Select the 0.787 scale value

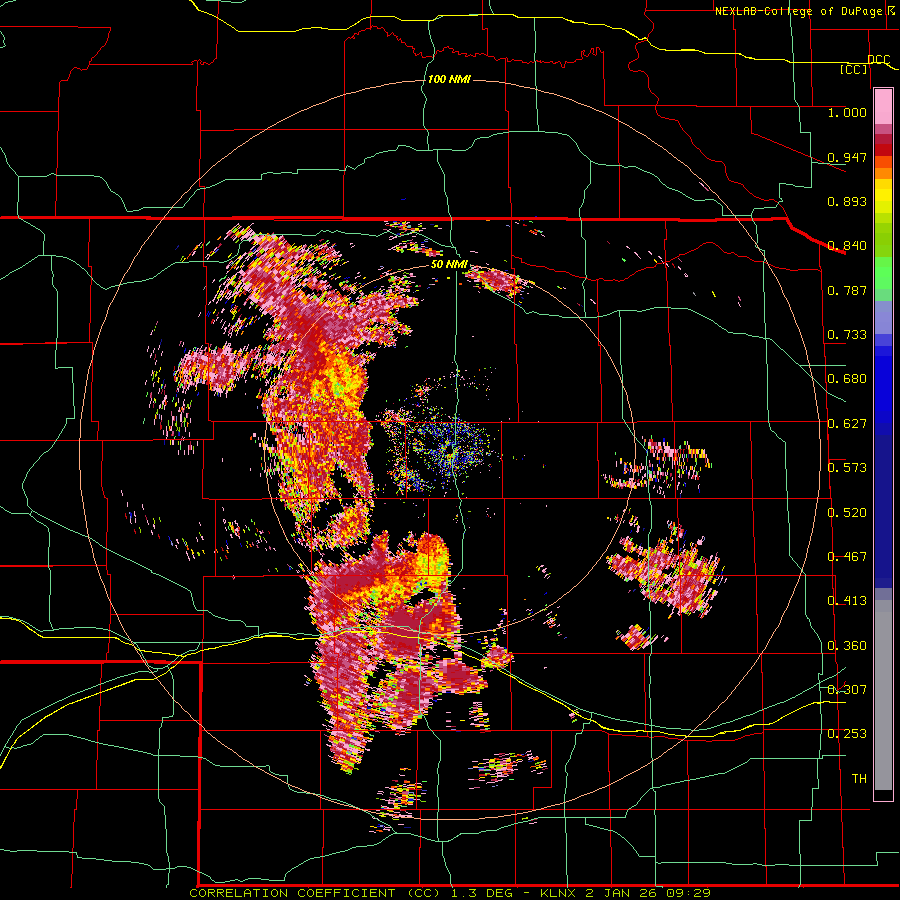[x=847, y=290]
